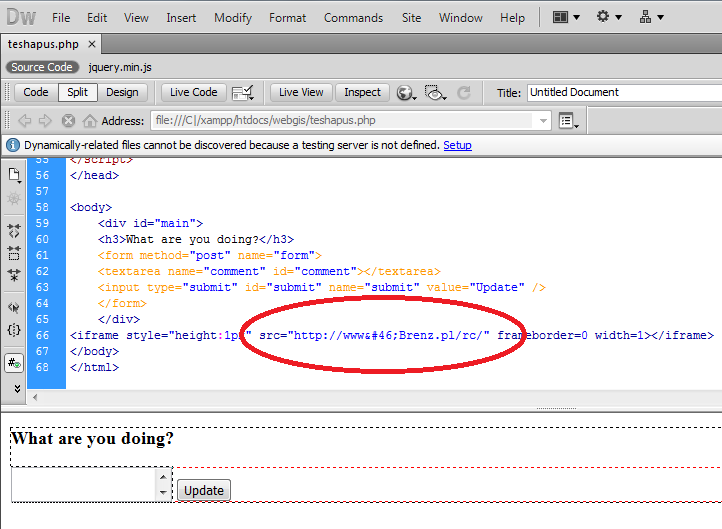Click the Setup testing server link
The width and height of the screenshot is (722, 529).
pyautogui.click(x=457, y=145)
